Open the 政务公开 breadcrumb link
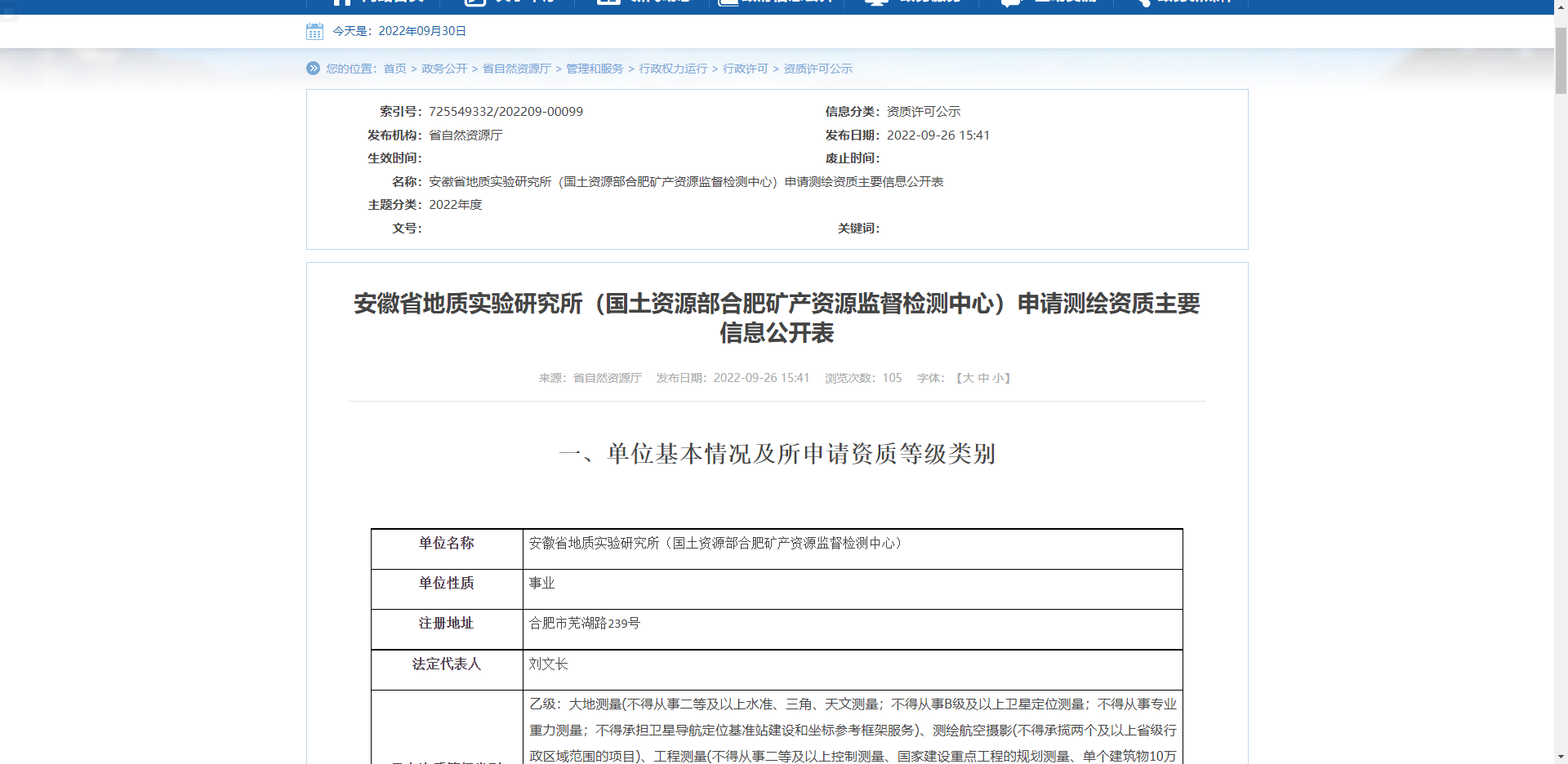This screenshot has height=764, width=1568. tap(444, 69)
